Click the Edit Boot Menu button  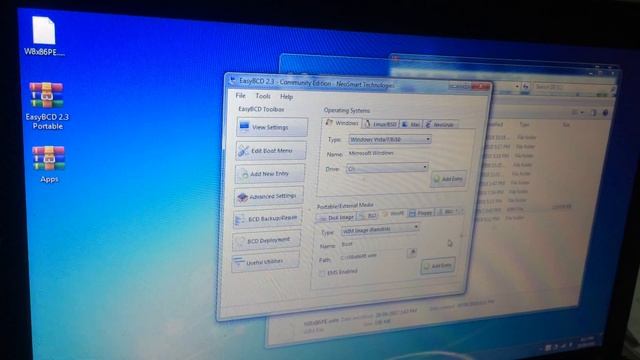point(271,151)
